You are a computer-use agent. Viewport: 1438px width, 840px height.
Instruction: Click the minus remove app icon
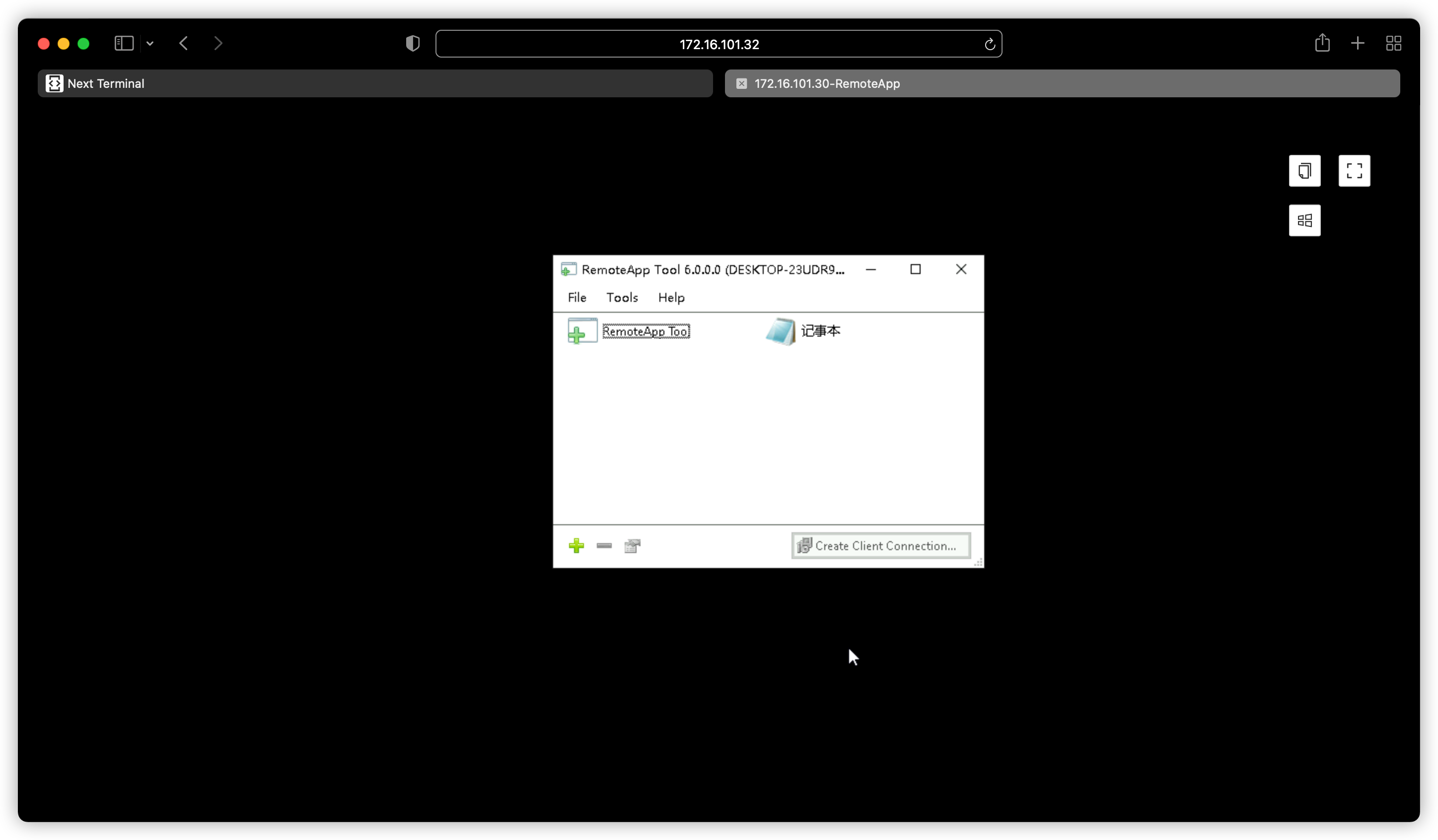[604, 546]
